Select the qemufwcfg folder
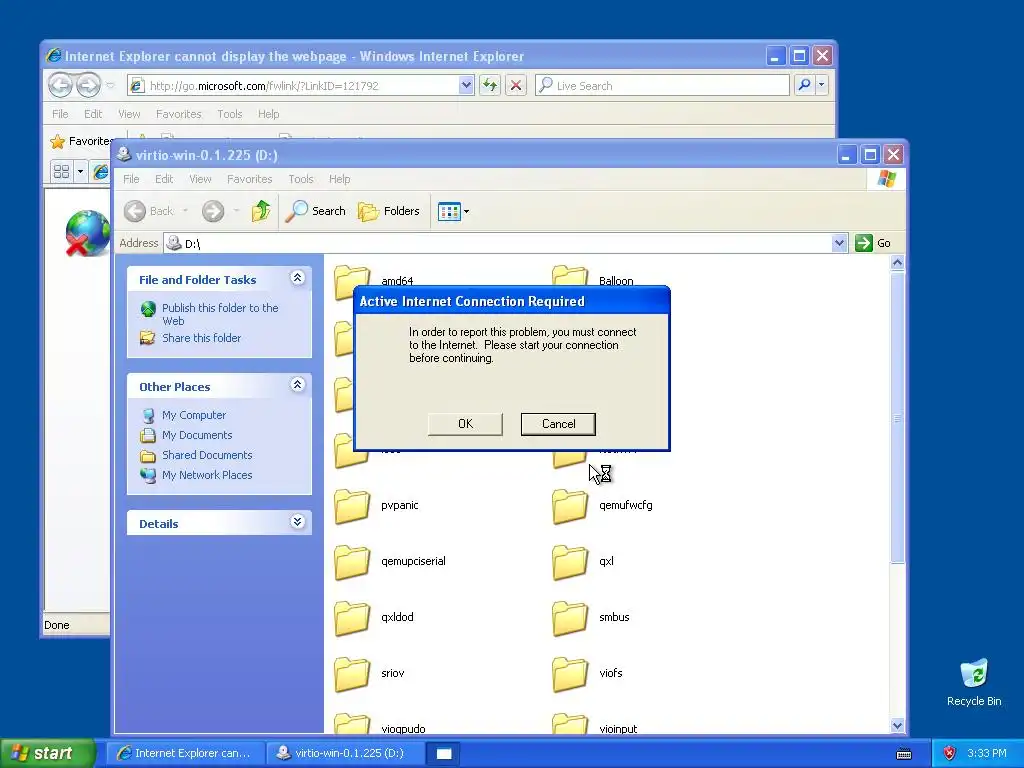1024x768 pixels. pyautogui.click(x=602, y=505)
